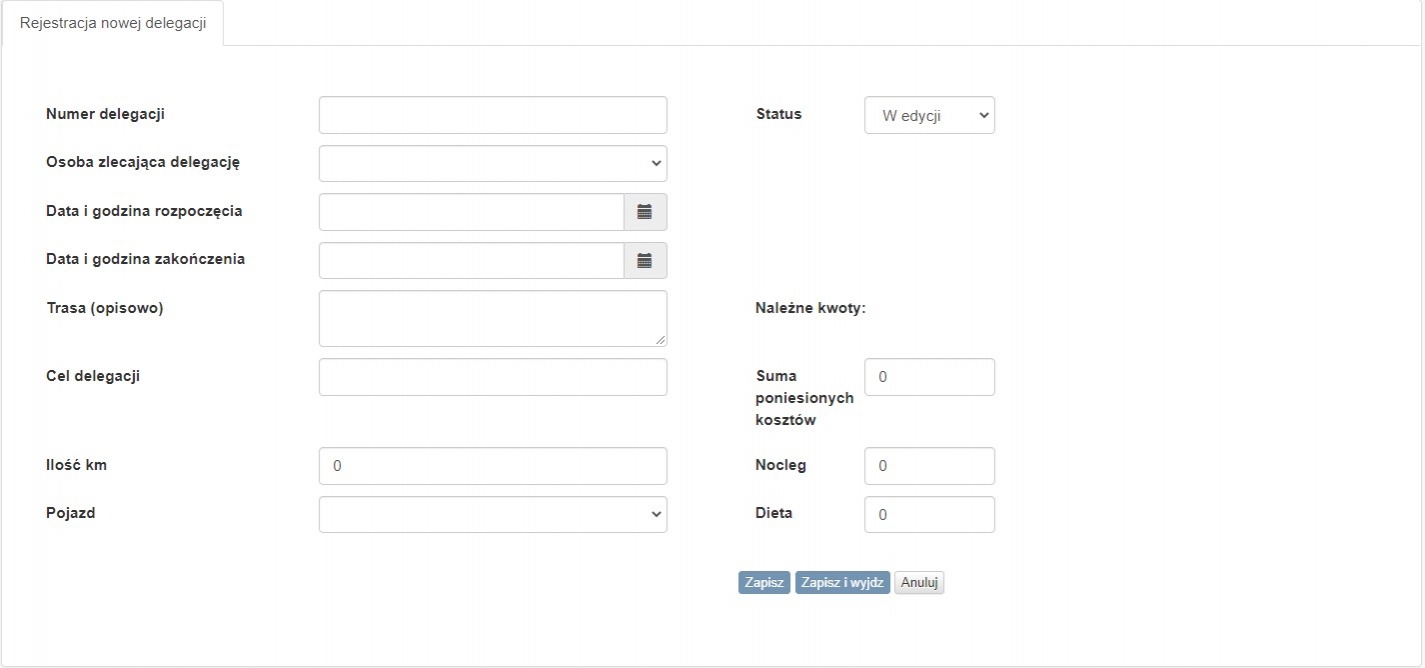Image resolution: width=1425 pixels, height=668 pixels.
Task: Click the Należne kwoty heading label
Action: click(x=810, y=308)
